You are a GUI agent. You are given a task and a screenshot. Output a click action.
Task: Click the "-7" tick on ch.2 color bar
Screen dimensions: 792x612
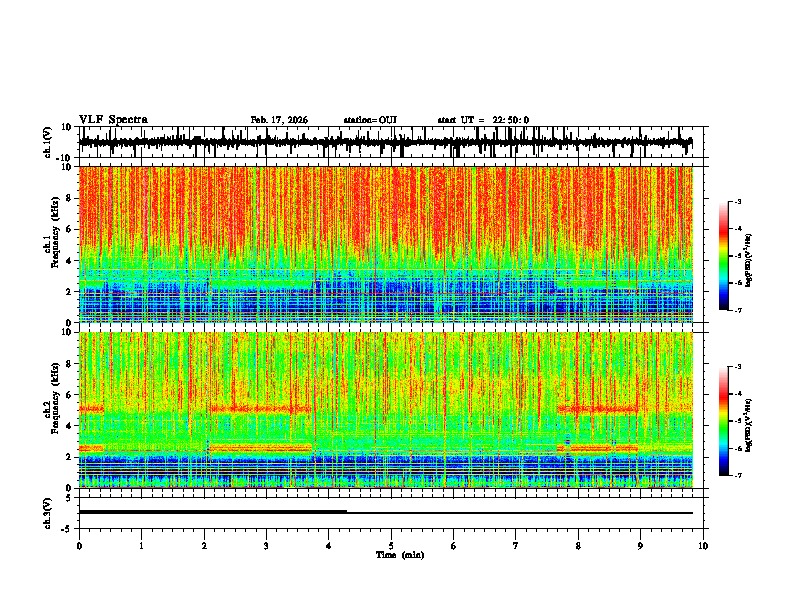pos(737,475)
